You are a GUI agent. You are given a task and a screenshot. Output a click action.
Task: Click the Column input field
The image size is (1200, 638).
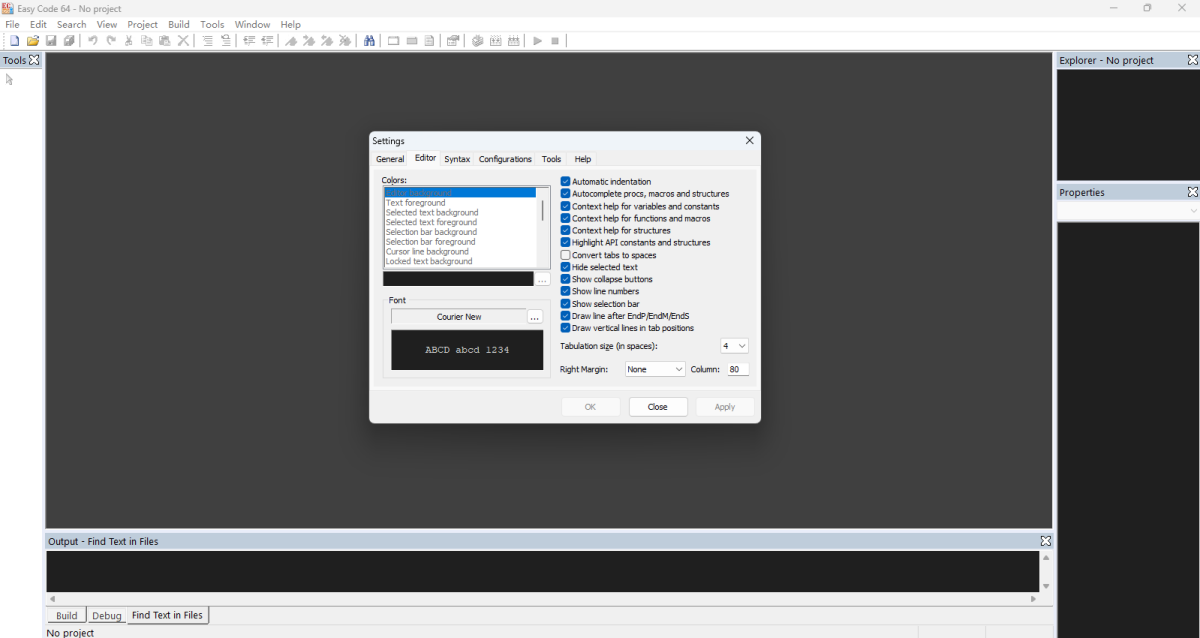pyautogui.click(x=737, y=369)
